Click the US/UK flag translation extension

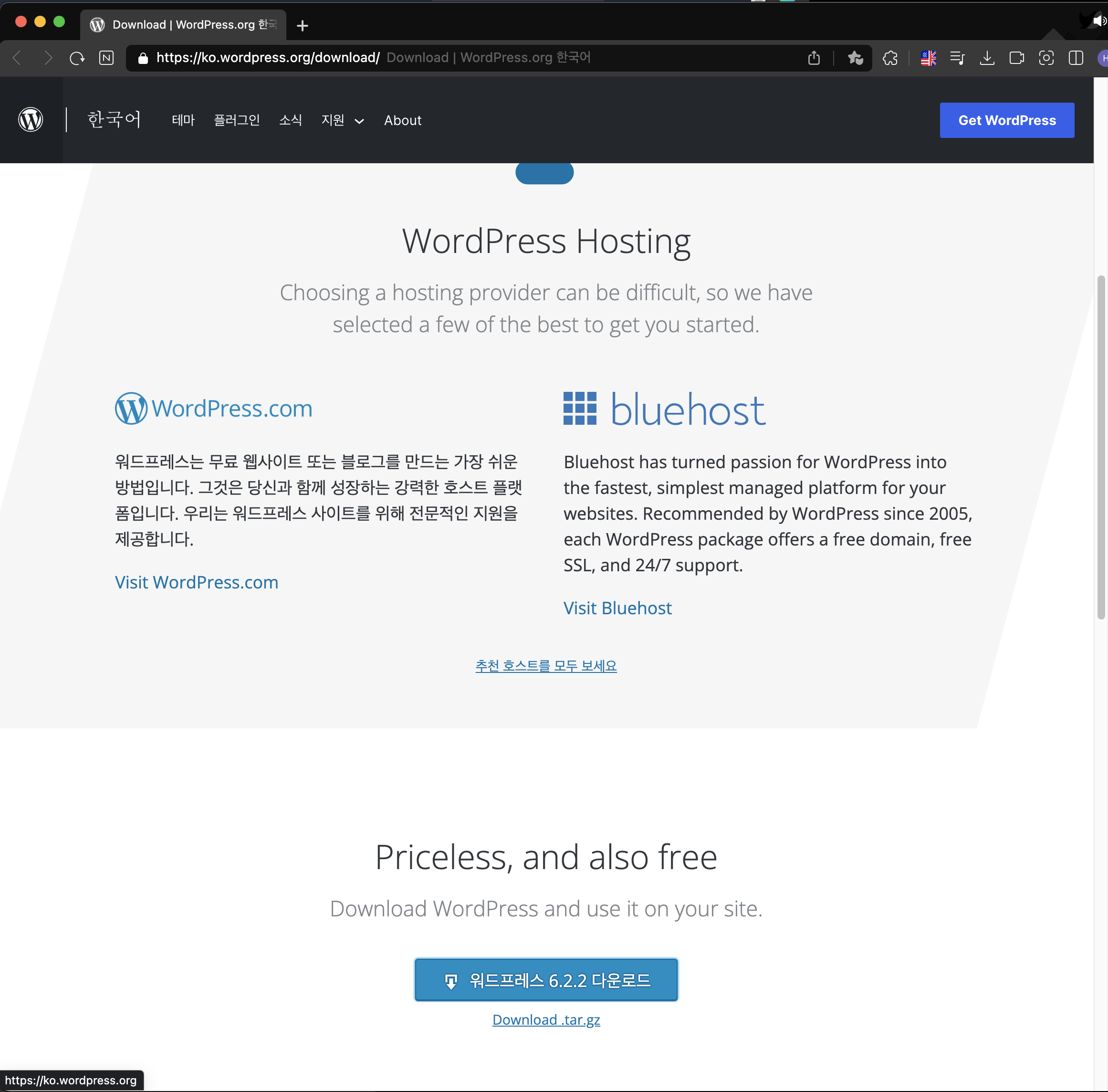[928, 58]
